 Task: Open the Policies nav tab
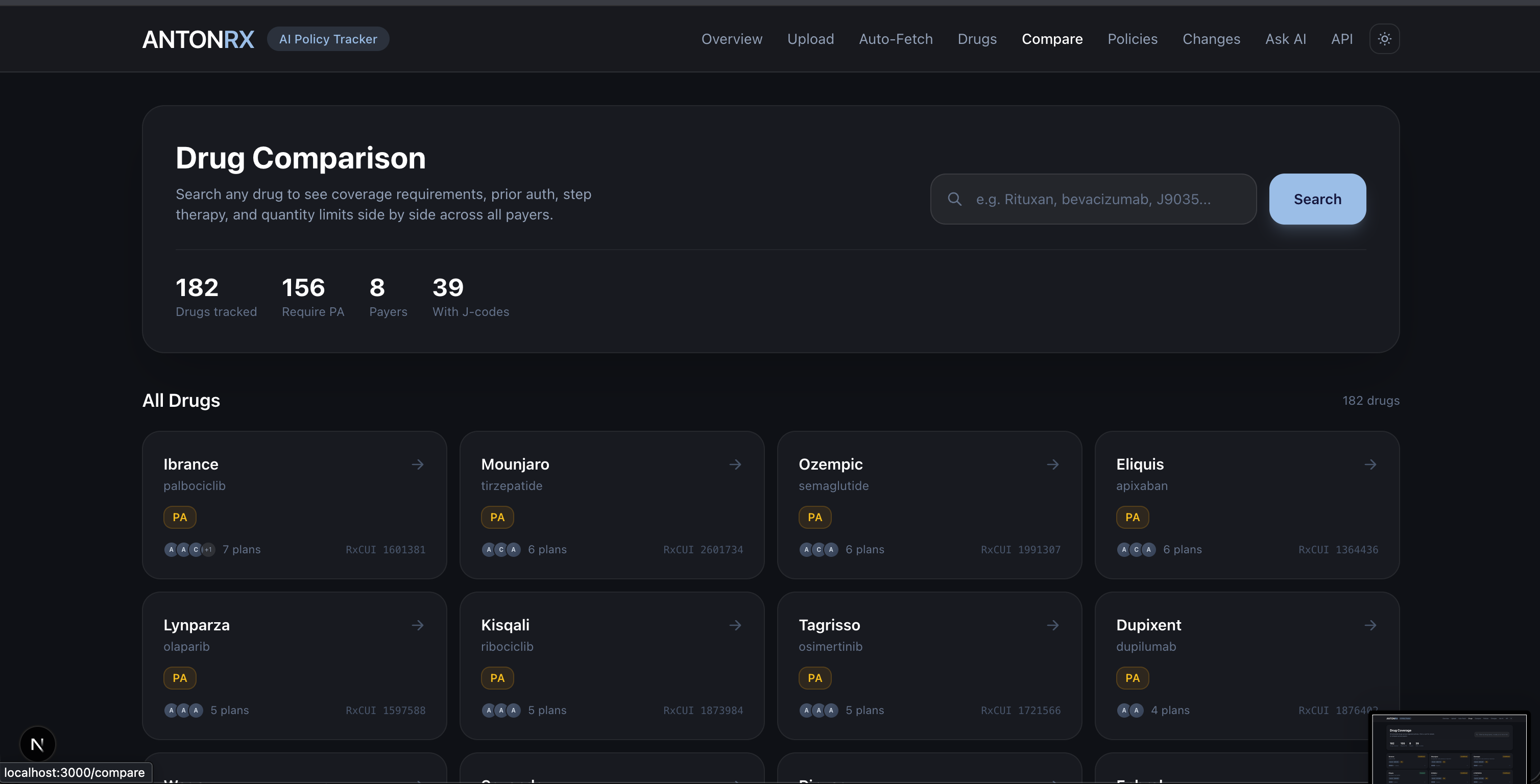1133,39
